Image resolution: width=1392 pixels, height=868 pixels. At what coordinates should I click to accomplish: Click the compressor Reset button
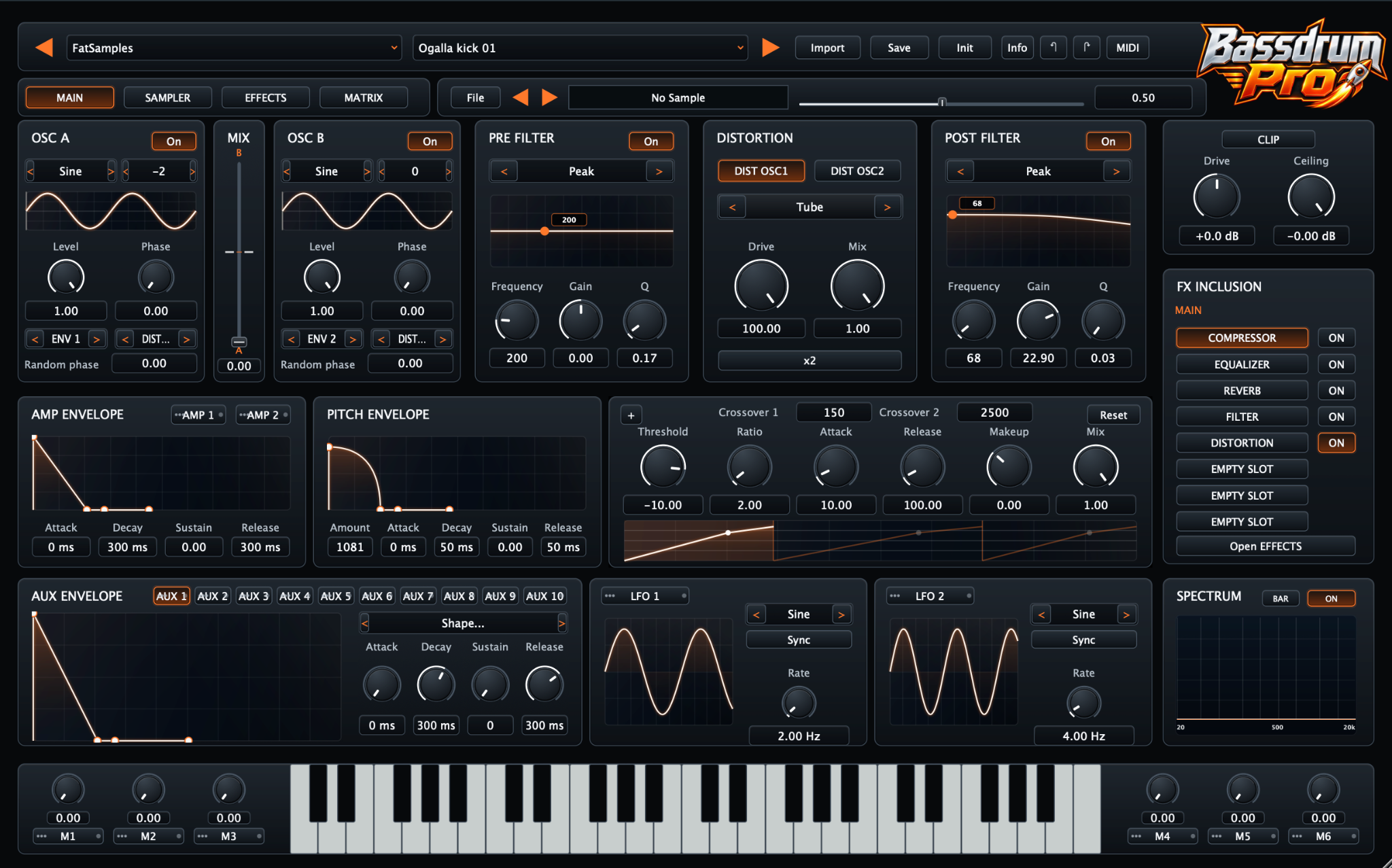coord(1113,415)
